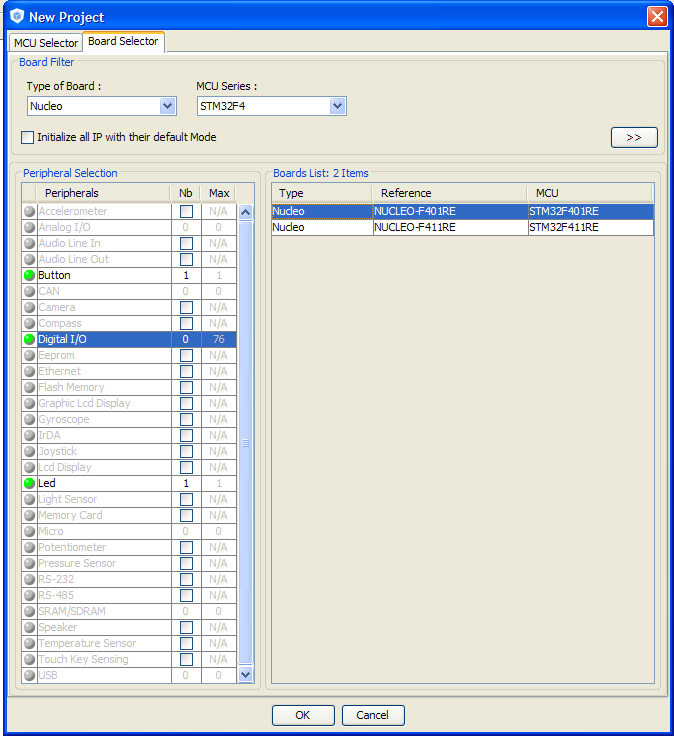Click the application icon in title bar
Viewport: 674px width, 738px height.
tap(16, 16)
